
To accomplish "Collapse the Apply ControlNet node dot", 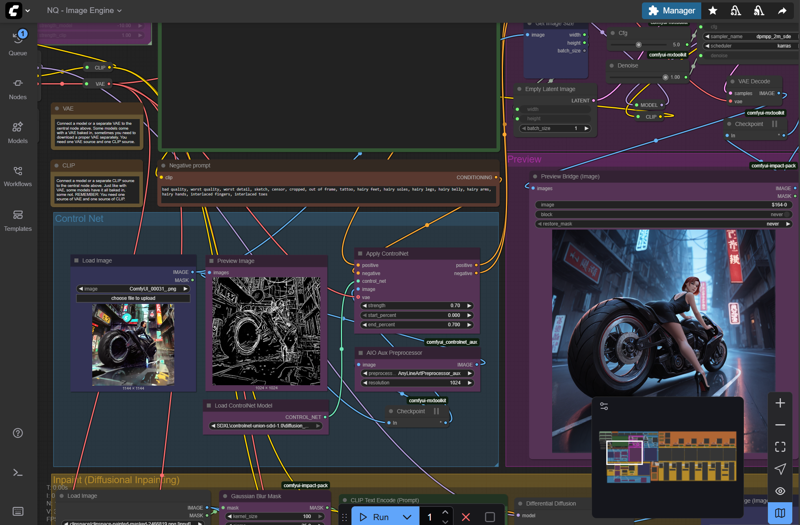I will [x=360, y=254].
